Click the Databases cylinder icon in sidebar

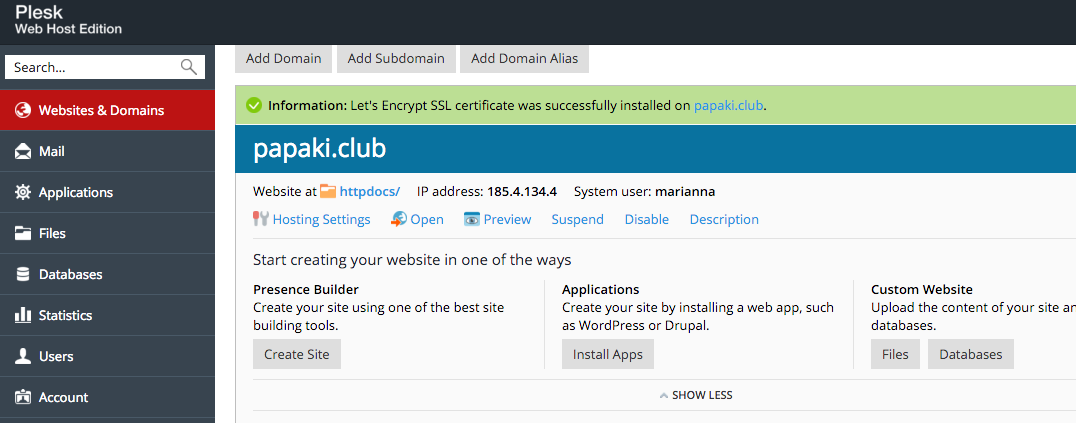[x=23, y=274]
